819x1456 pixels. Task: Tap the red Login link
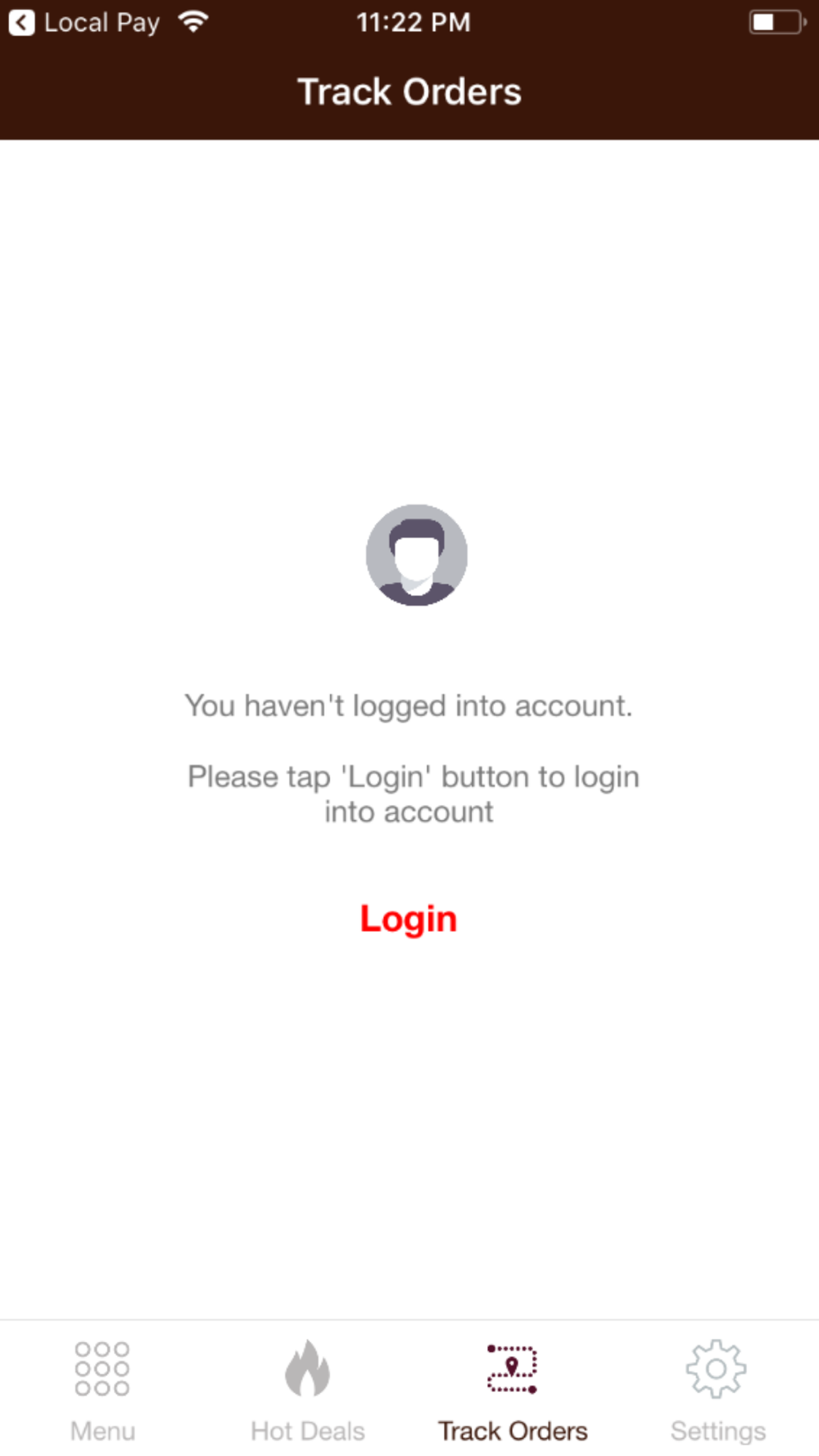click(409, 919)
